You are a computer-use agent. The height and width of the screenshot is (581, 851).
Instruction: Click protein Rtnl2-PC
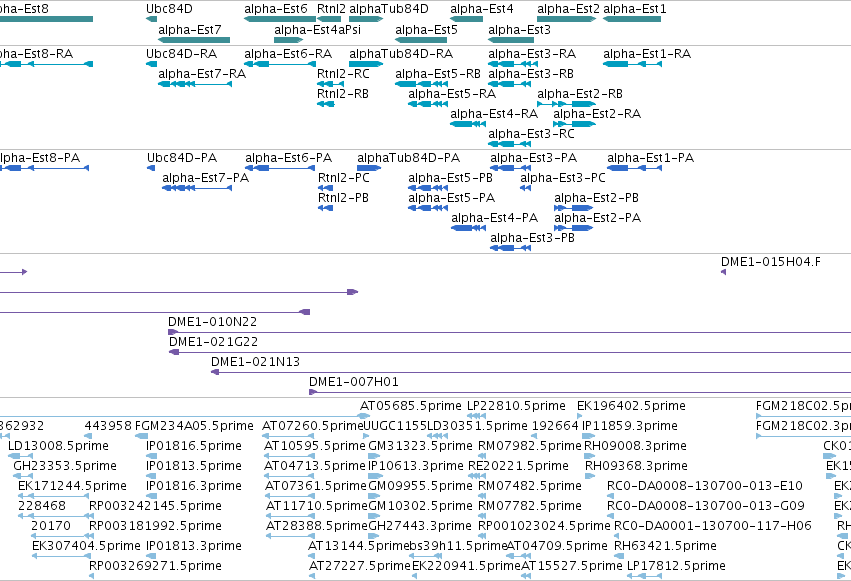[344, 178]
